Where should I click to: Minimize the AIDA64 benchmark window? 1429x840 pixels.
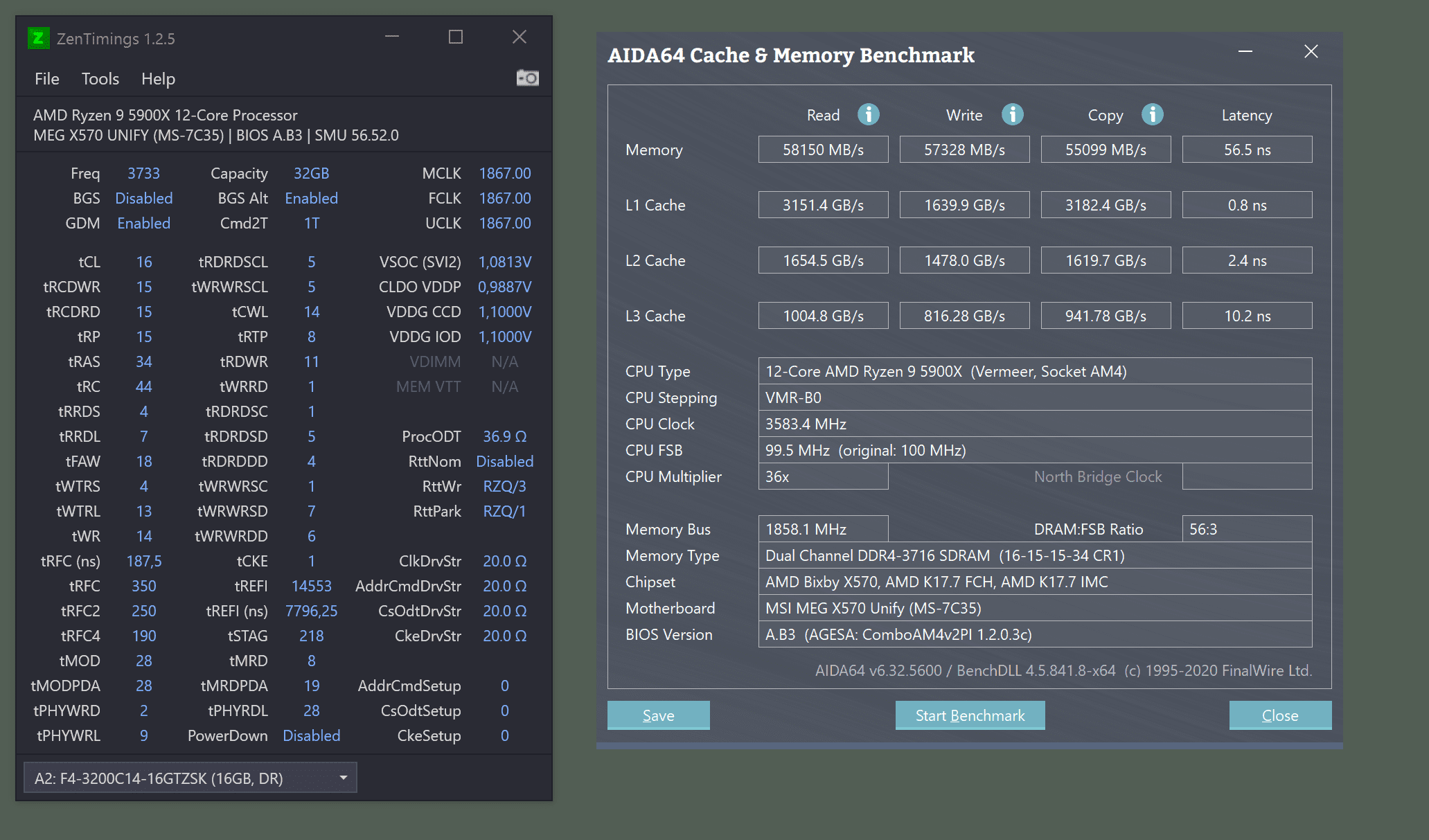tap(1245, 52)
